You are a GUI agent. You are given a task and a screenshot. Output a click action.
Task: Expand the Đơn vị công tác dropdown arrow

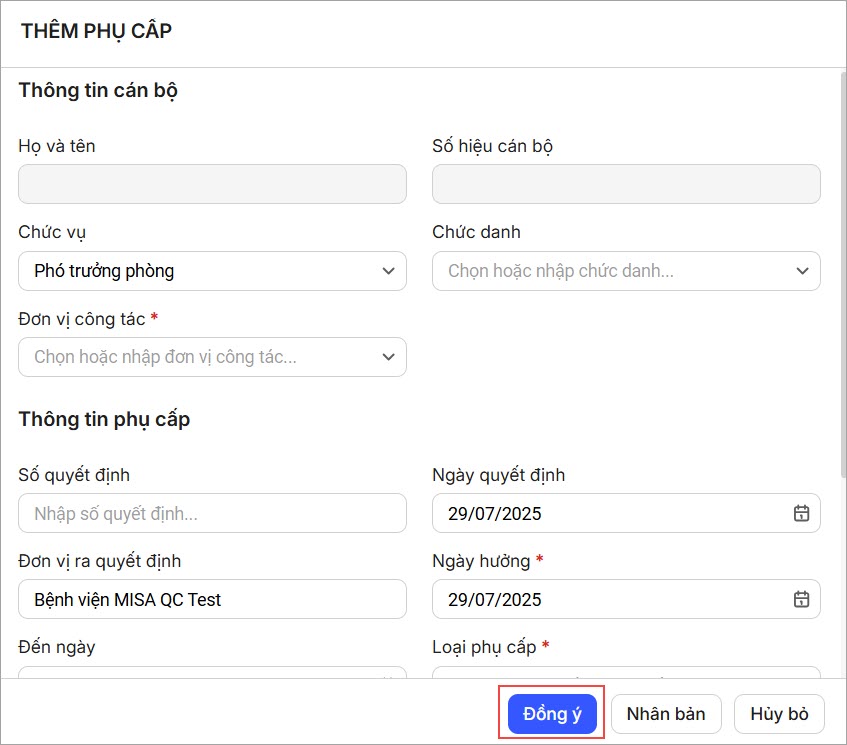click(389, 357)
